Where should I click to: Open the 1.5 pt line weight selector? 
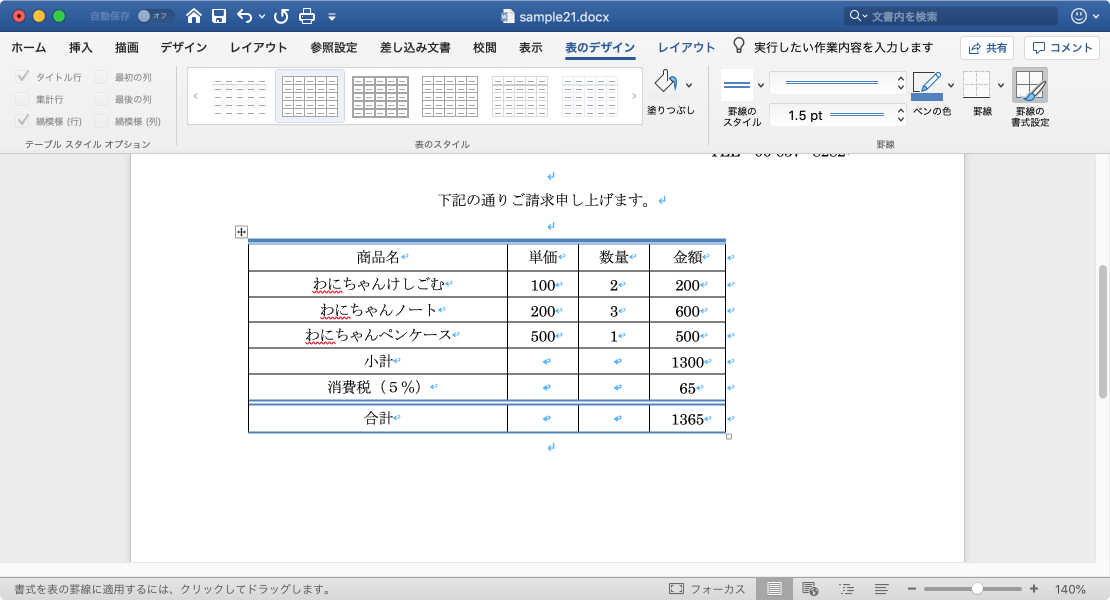point(837,115)
